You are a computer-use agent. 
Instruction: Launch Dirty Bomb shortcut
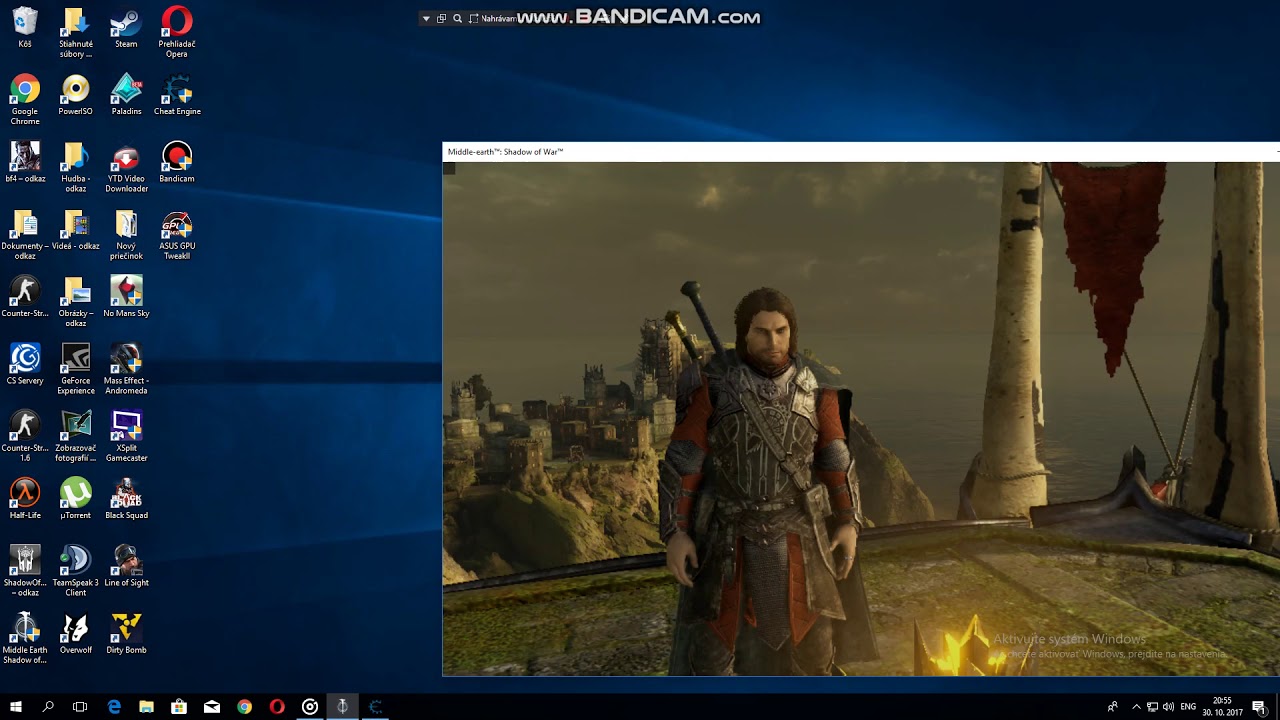pyautogui.click(x=126, y=632)
